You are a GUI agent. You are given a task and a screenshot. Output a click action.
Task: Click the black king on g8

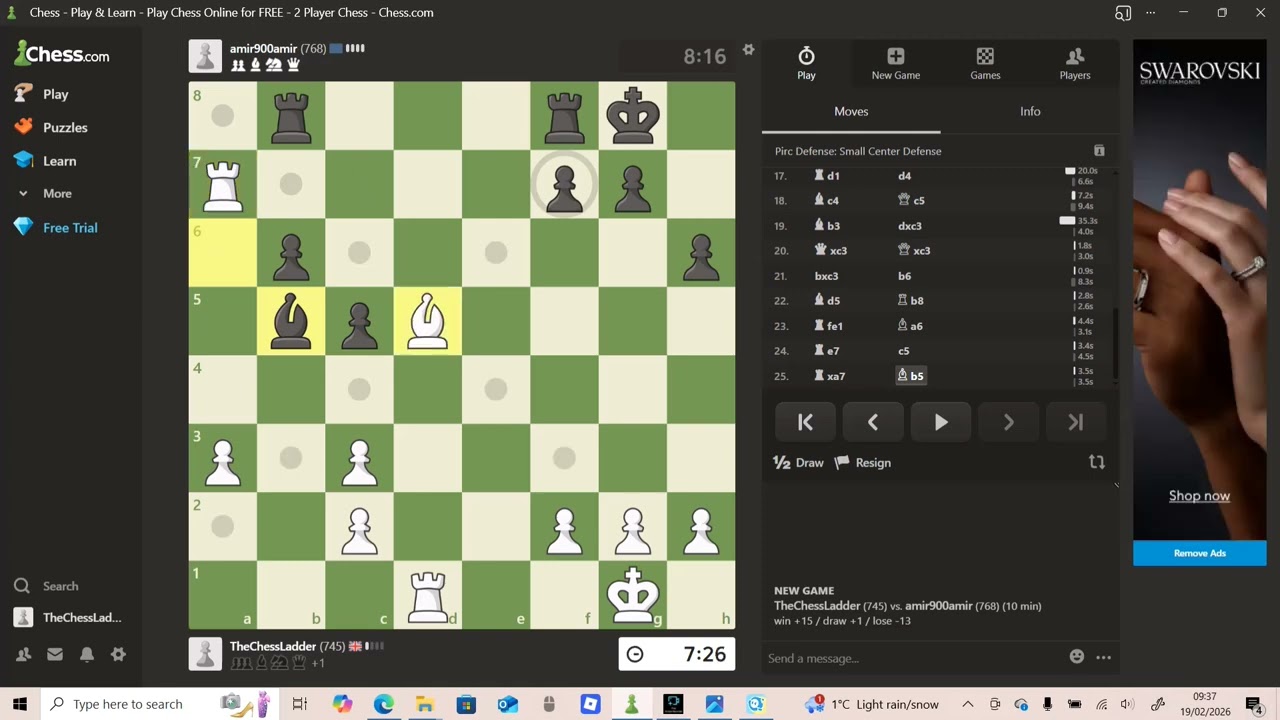point(633,116)
